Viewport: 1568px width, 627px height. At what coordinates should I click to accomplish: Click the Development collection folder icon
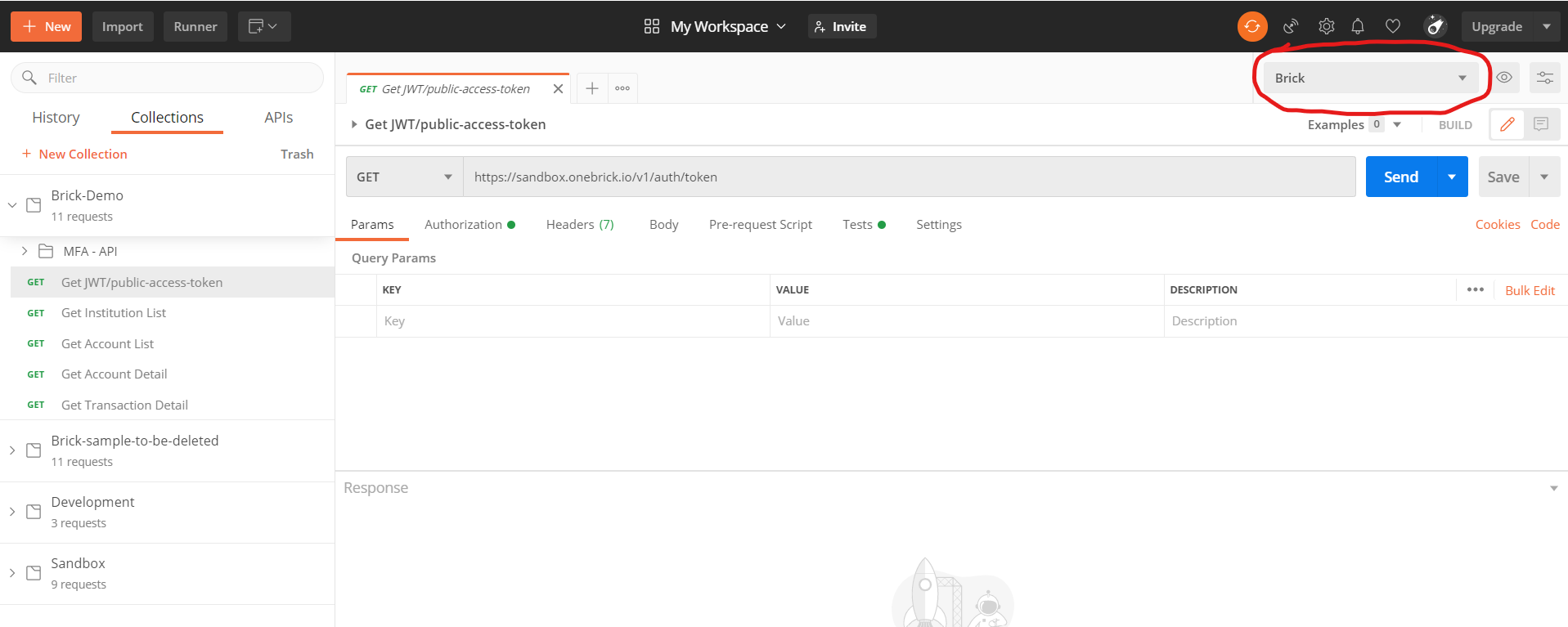tap(34, 512)
